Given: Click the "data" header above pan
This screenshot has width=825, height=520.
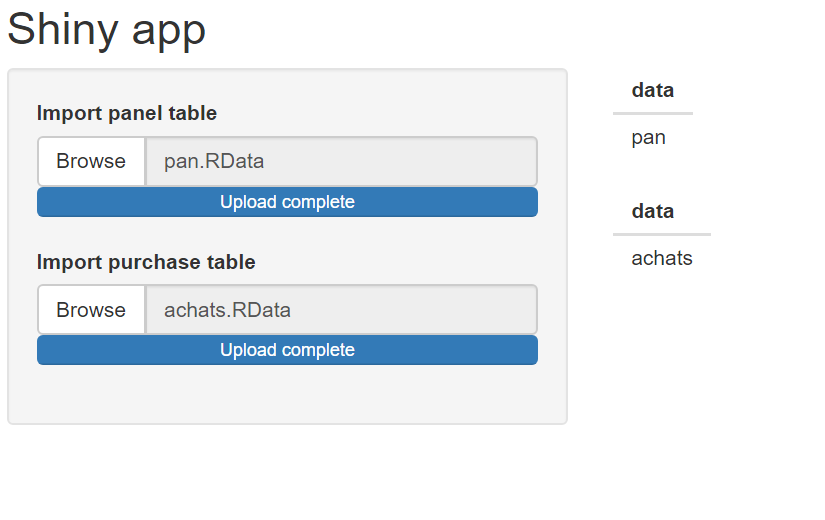Looking at the screenshot, I should pos(653,91).
